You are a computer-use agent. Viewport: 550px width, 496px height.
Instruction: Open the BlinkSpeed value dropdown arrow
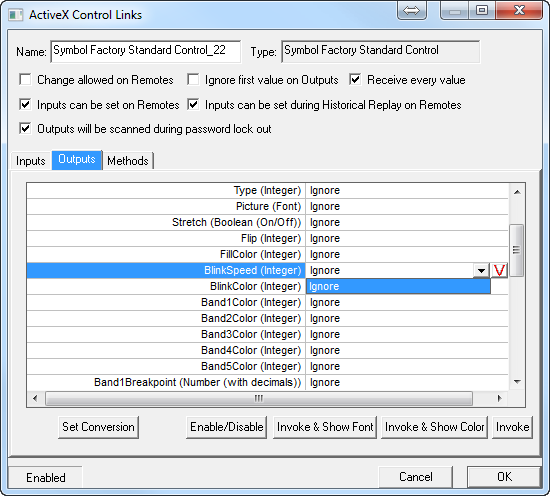click(x=481, y=270)
